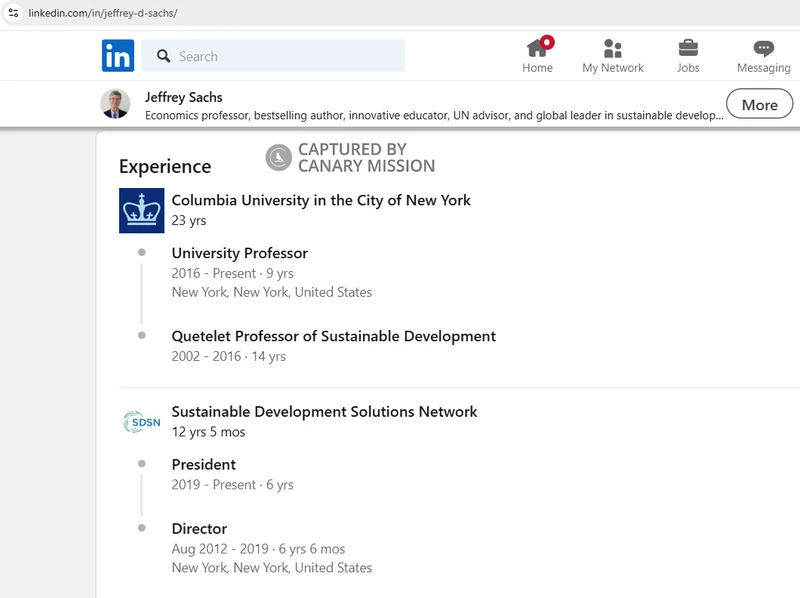Click location under University Professor
Image resolution: width=800 pixels, height=598 pixels.
272,292
